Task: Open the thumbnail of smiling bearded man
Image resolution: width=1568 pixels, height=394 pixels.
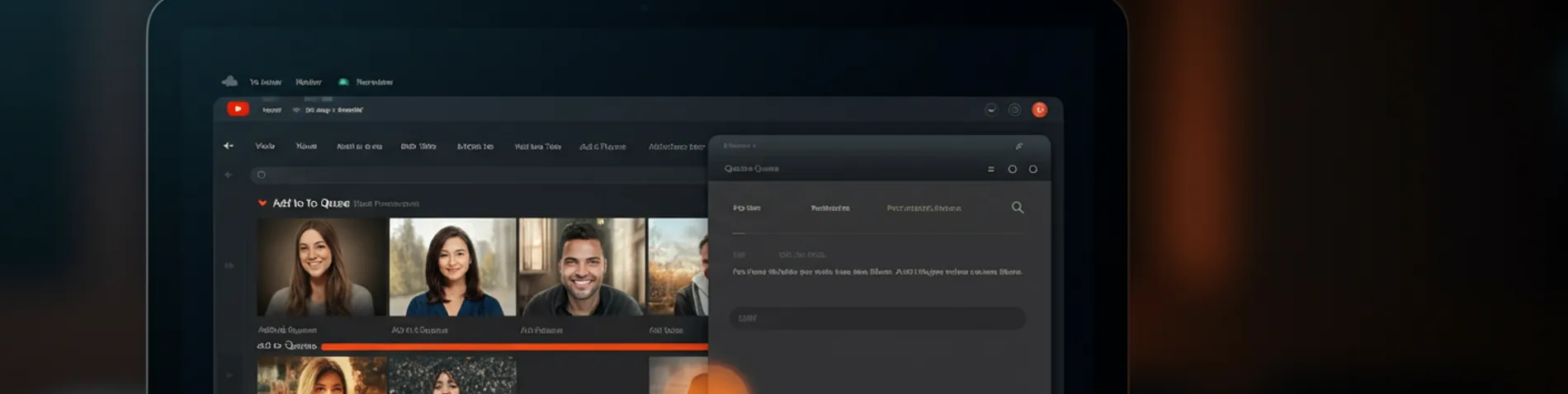Action: (582, 267)
